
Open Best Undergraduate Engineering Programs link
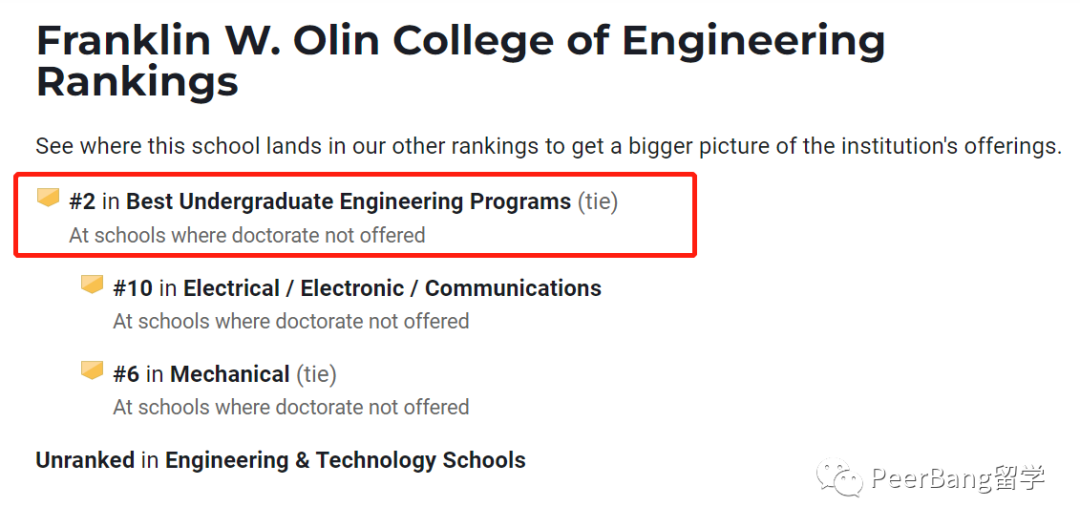click(349, 202)
